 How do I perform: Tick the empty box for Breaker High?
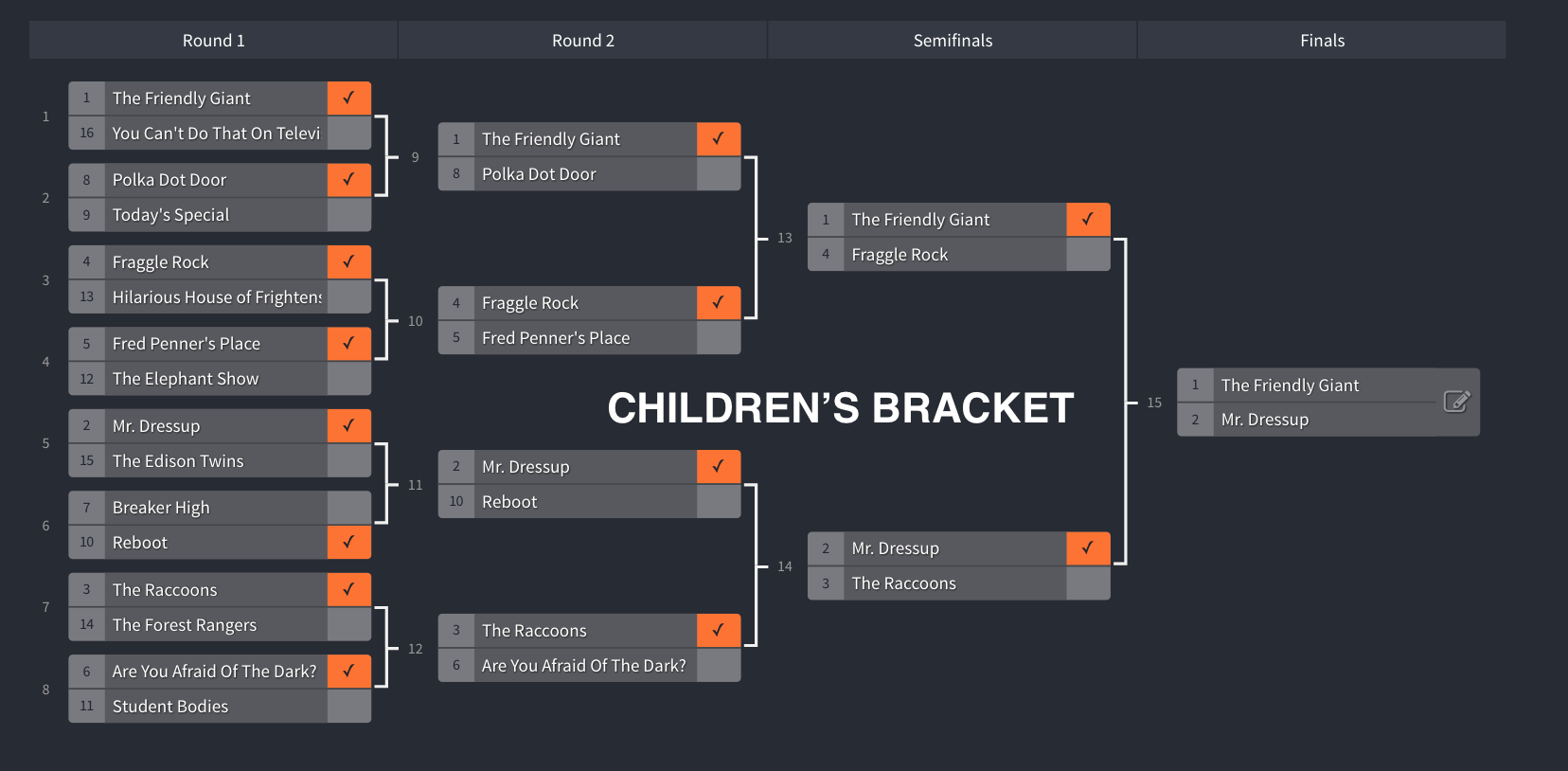pyautogui.click(x=348, y=508)
